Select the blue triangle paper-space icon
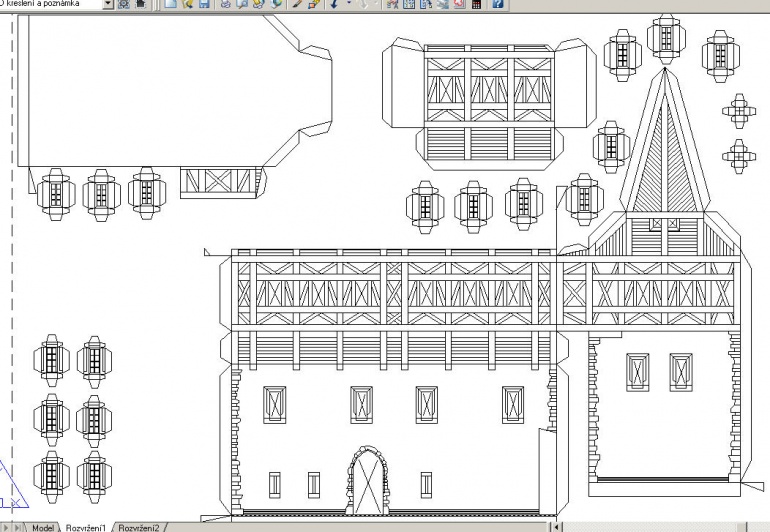This screenshot has height=532, width=770. (x=12, y=484)
